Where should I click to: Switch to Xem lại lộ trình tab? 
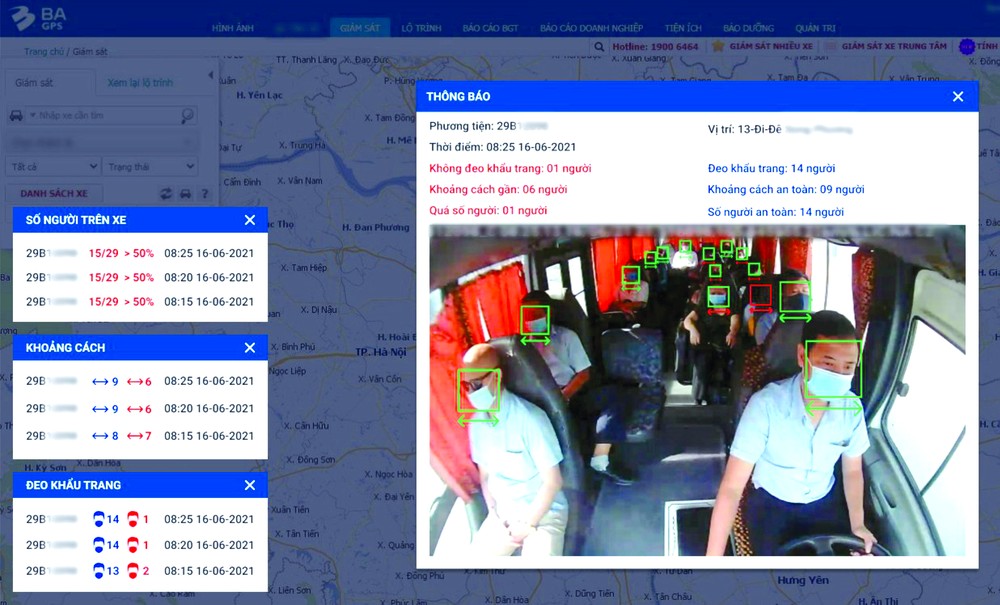[140, 83]
